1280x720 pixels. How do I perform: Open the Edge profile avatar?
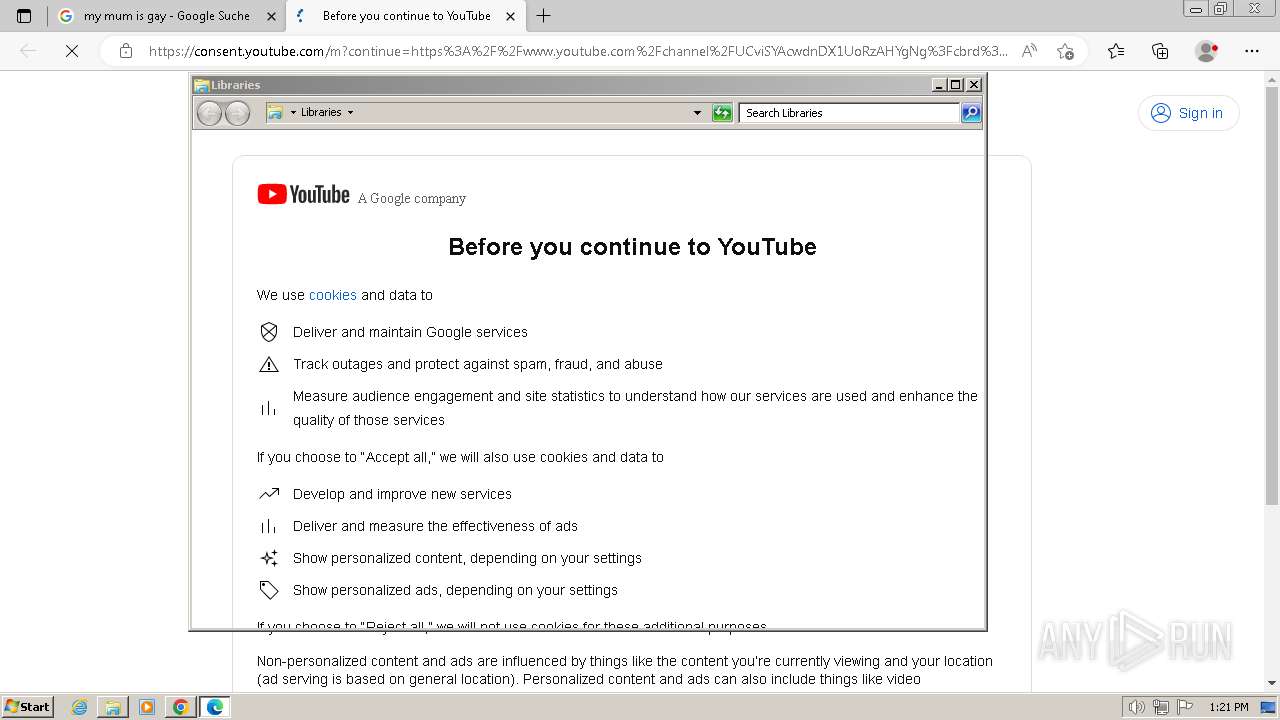click(x=1207, y=51)
